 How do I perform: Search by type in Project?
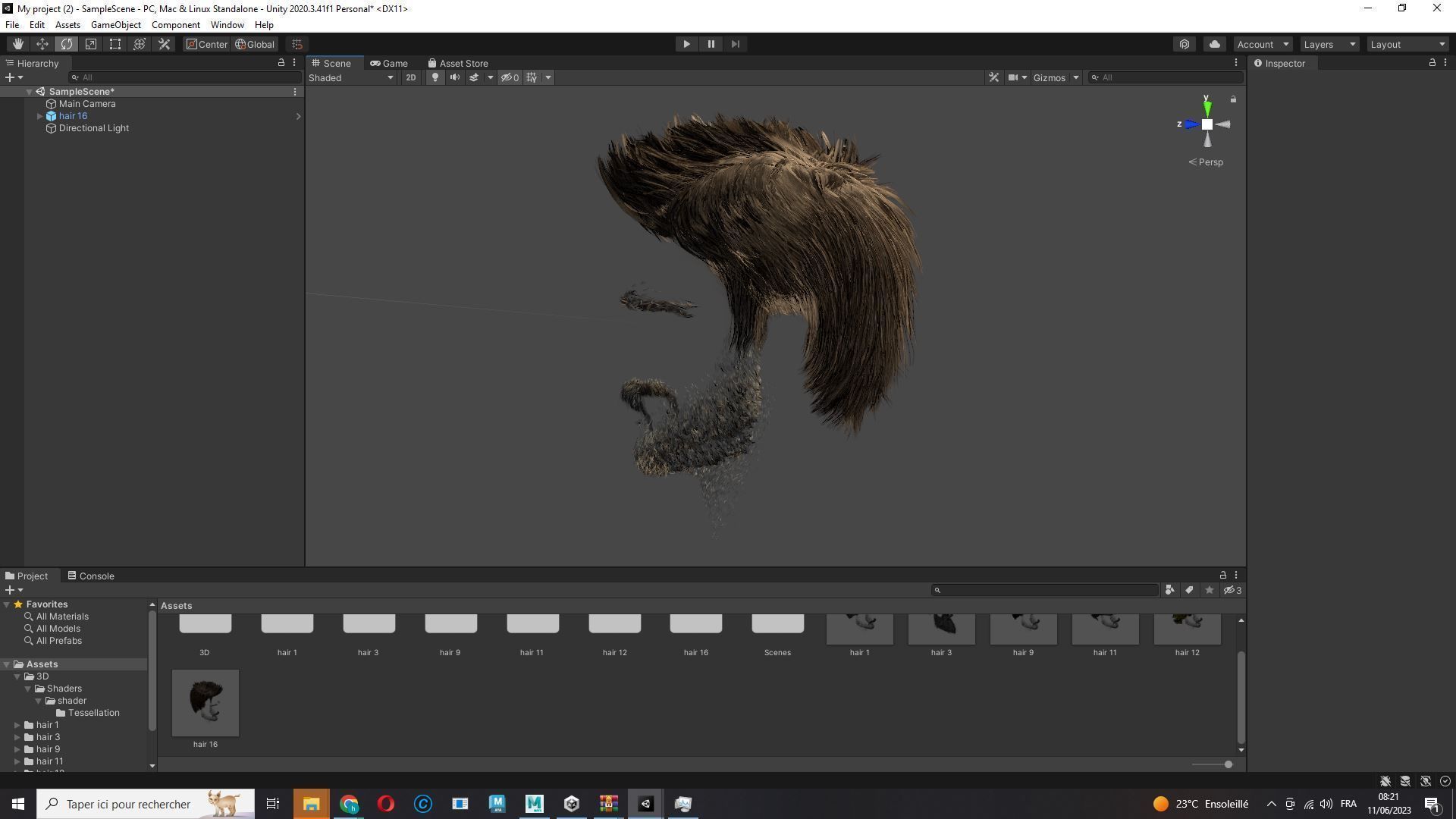pos(1169,590)
